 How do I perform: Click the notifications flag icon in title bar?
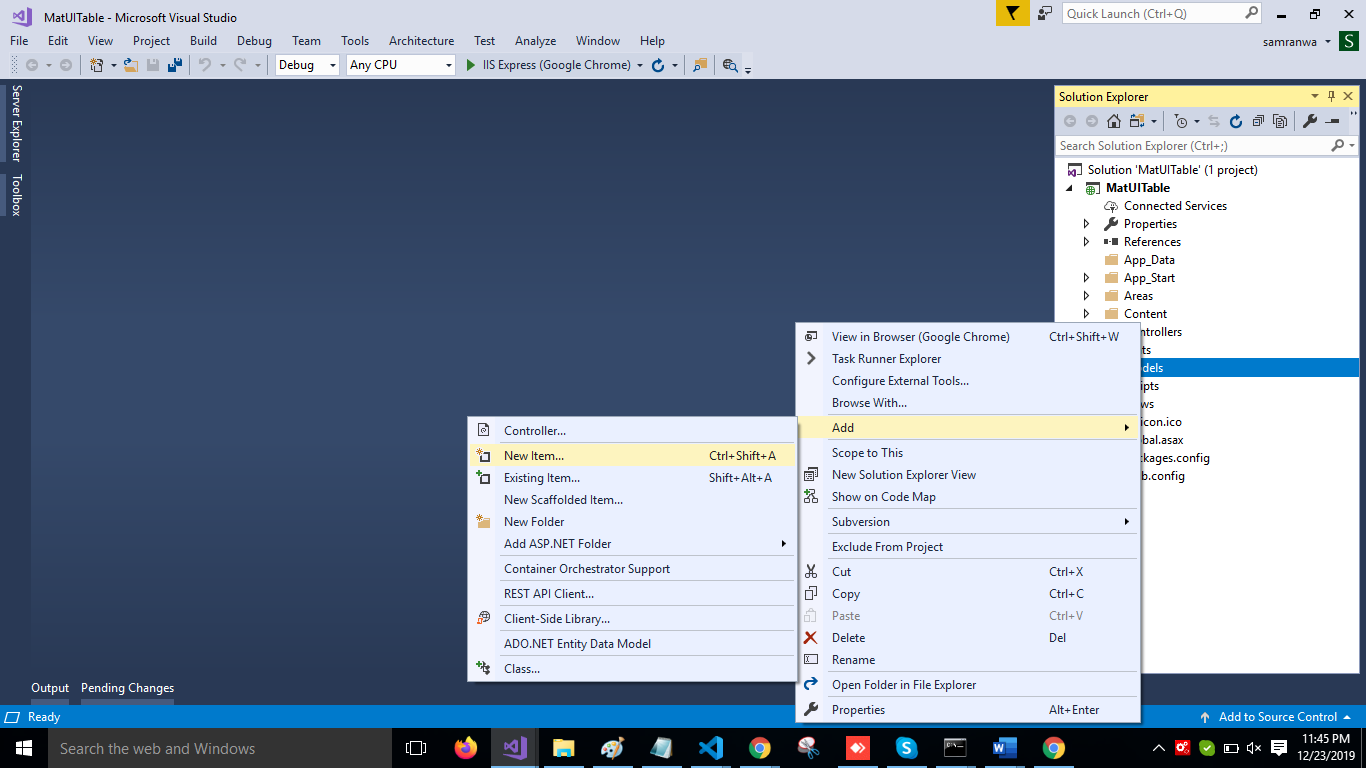[x=1012, y=14]
